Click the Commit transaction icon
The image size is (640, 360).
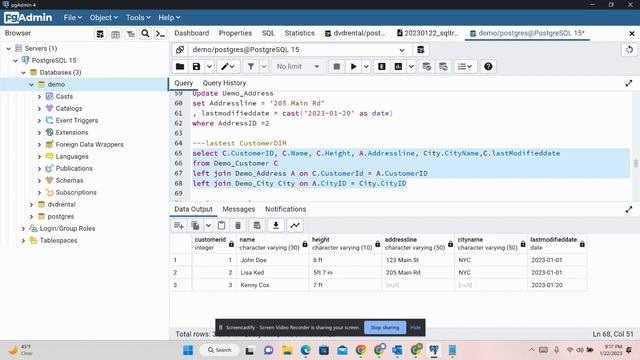pos(427,67)
